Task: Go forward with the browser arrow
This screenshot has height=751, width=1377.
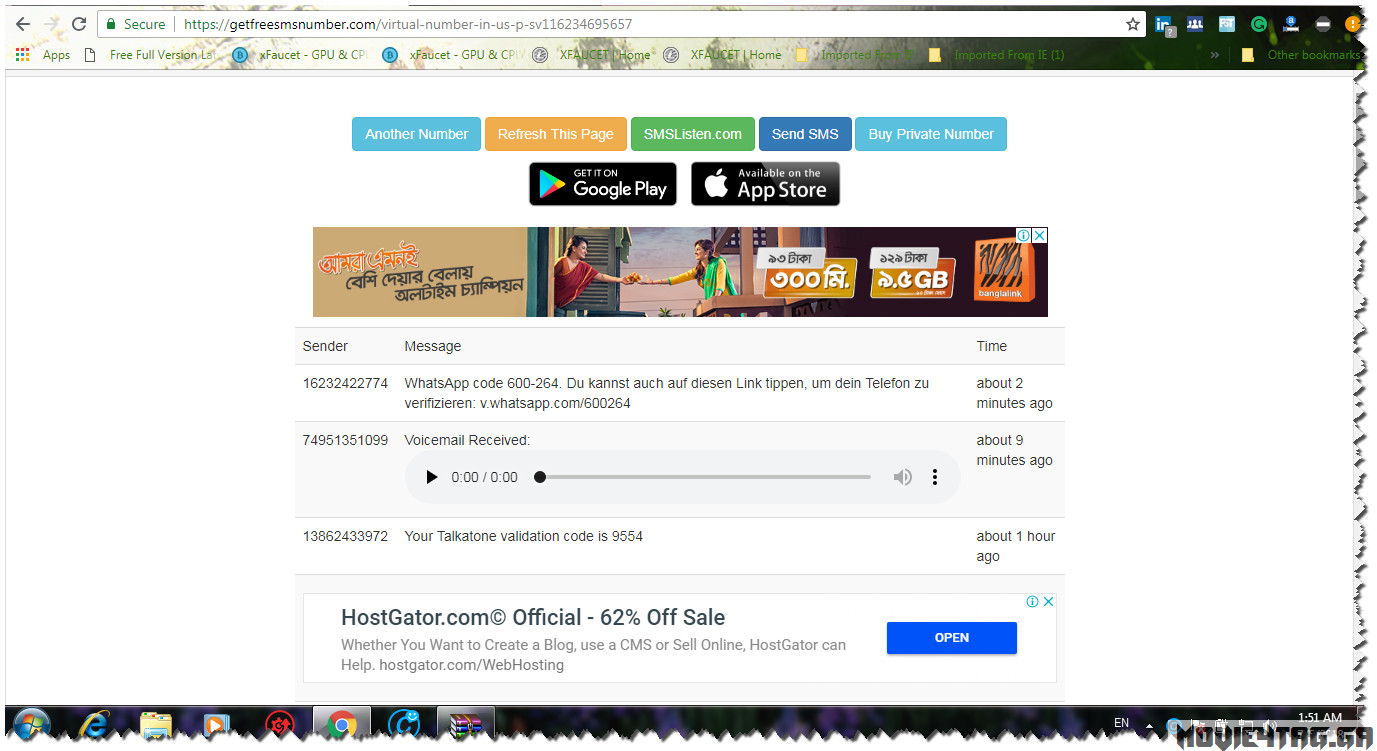Action: coord(51,24)
